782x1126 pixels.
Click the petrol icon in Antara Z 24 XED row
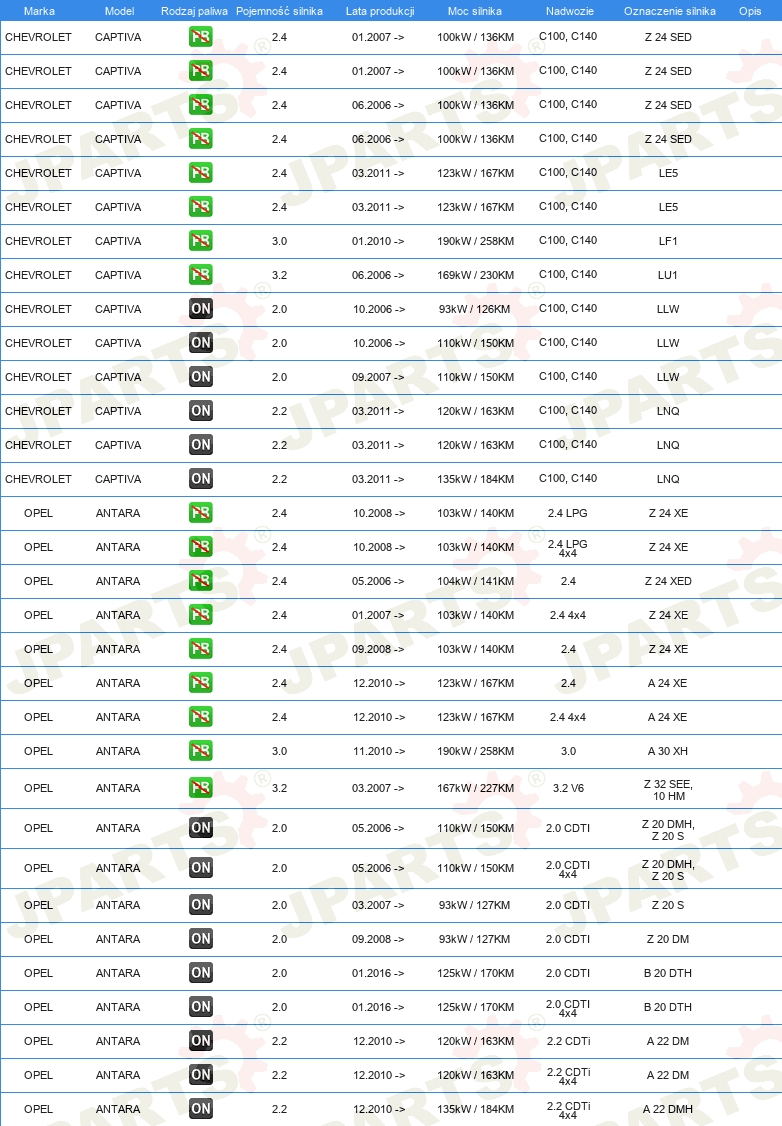200,580
